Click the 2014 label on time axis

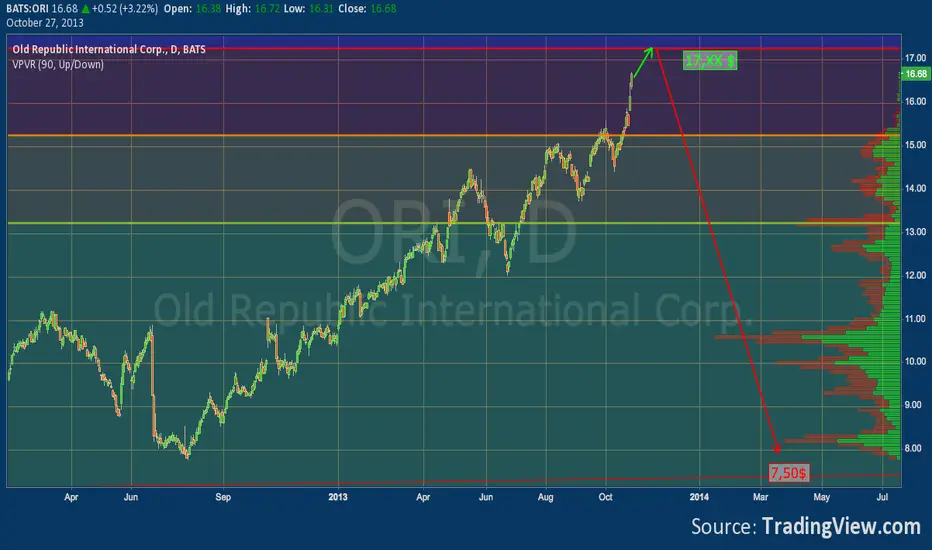coord(699,497)
